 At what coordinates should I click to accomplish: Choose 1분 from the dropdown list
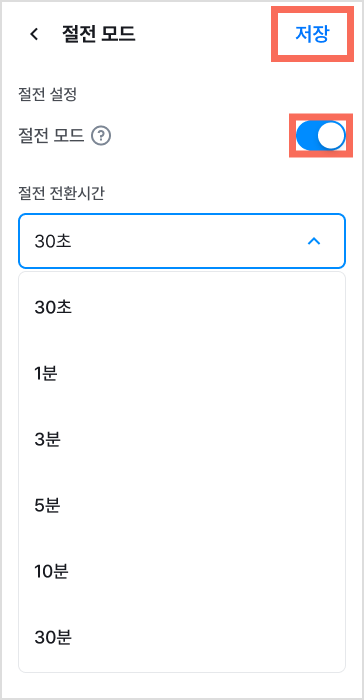point(182,374)
